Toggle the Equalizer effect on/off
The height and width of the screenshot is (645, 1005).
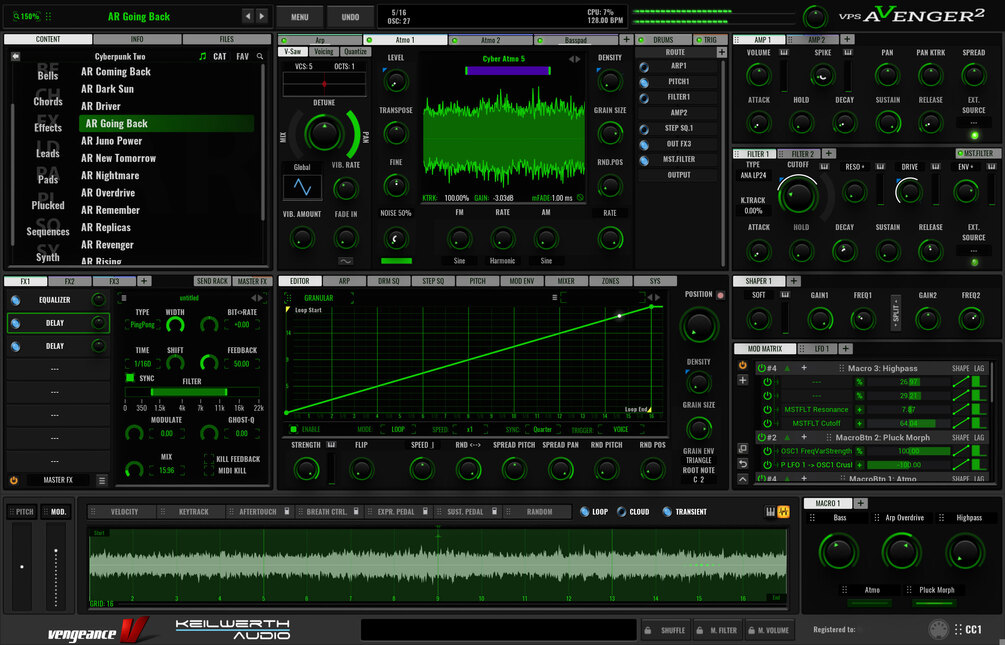[15, 300]
